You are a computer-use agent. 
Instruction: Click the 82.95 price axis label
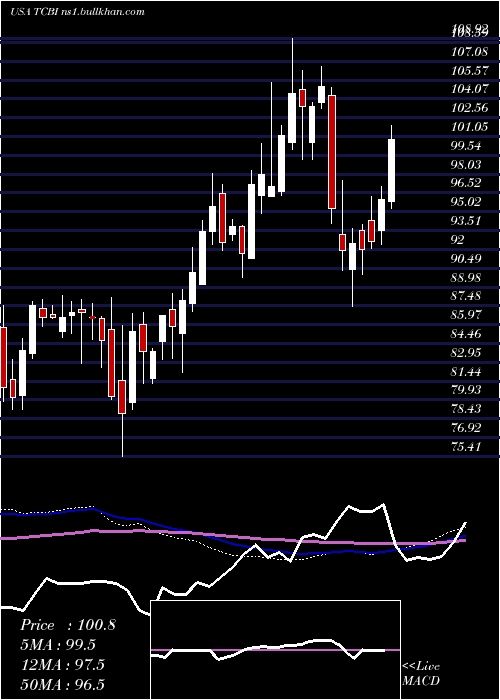click(467, 353)
